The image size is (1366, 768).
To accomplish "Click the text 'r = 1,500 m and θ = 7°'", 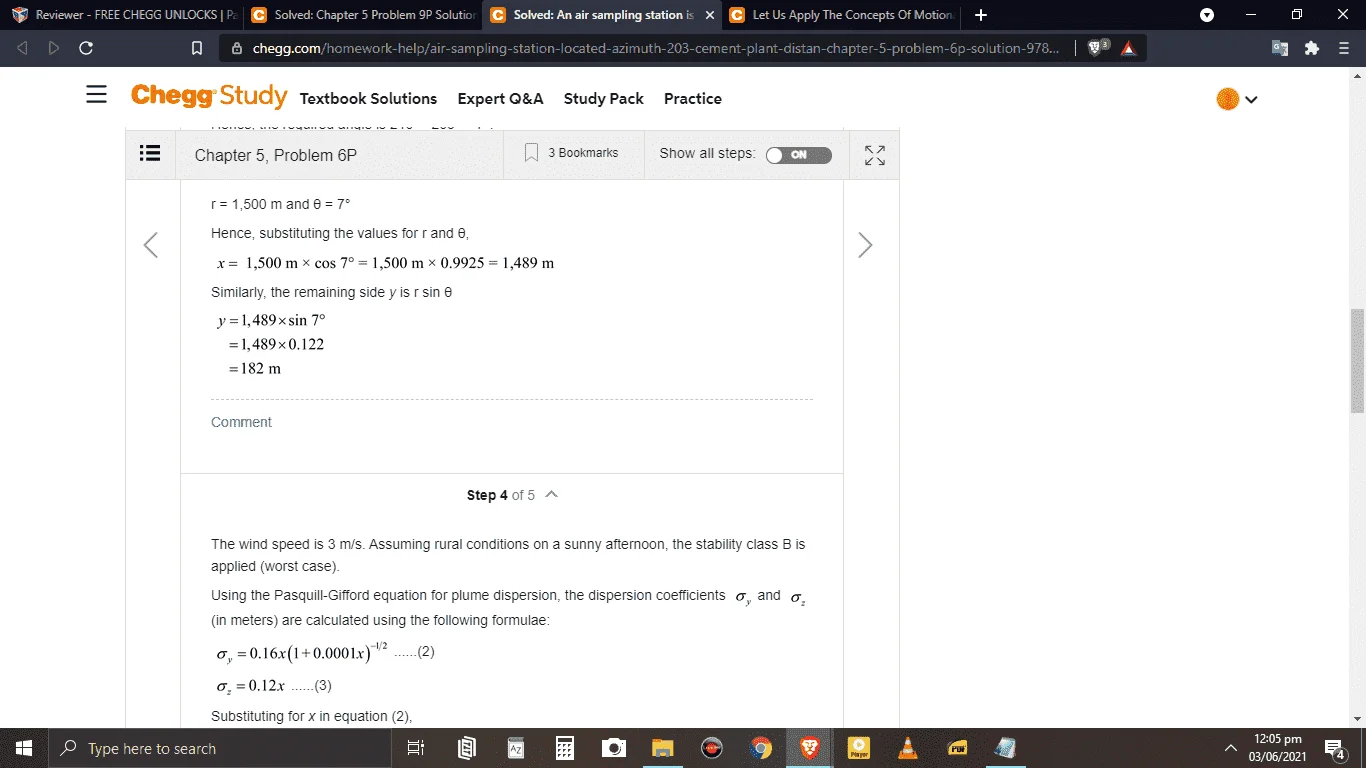I will tap(280, 204).
